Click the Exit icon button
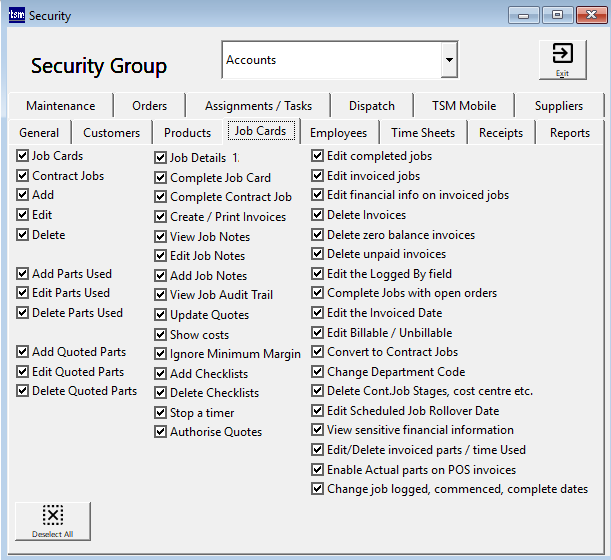611x560 pixels. (x=562, y=59)
